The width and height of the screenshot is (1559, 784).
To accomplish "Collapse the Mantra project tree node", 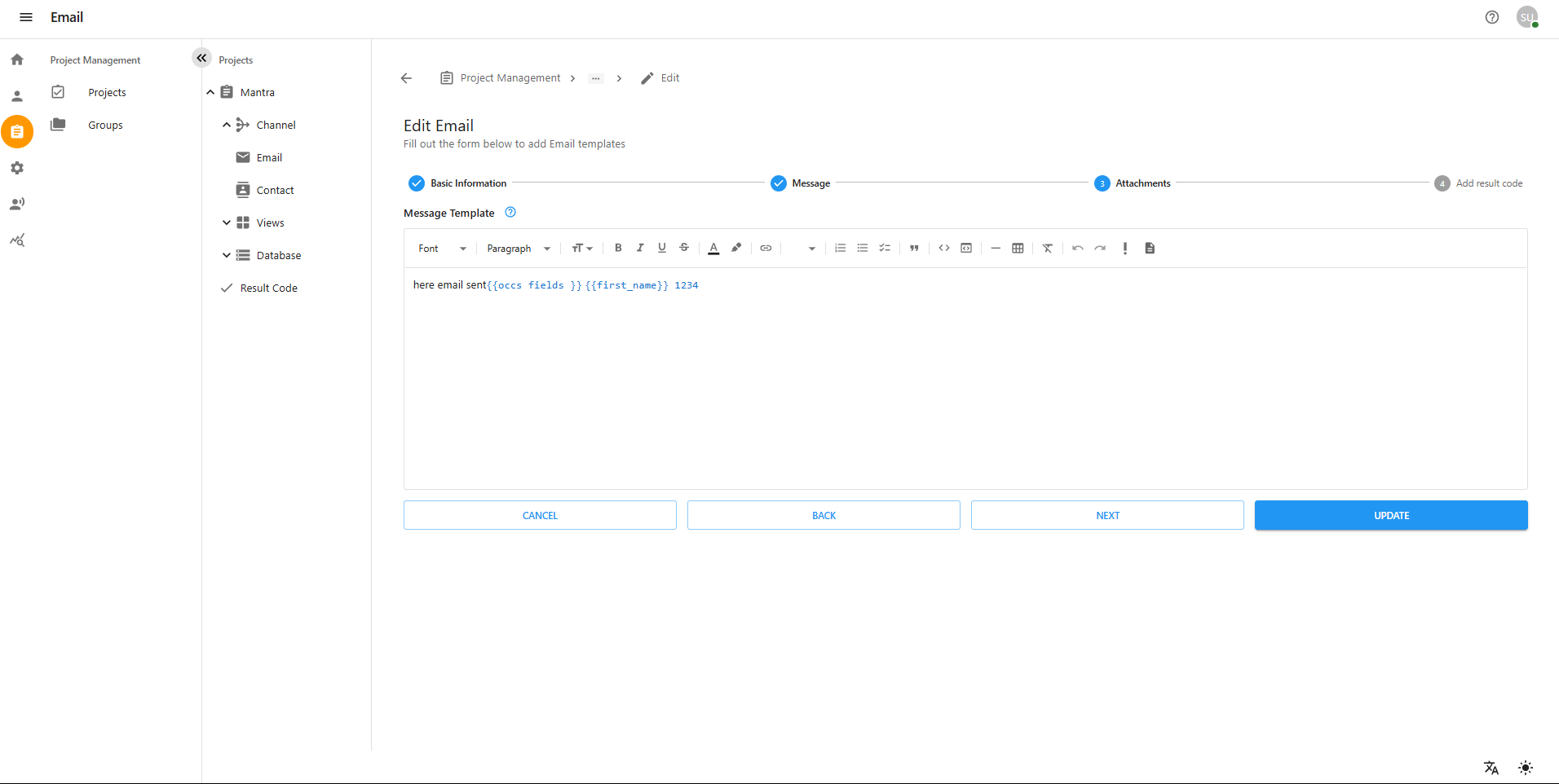I will click(210, 92).
